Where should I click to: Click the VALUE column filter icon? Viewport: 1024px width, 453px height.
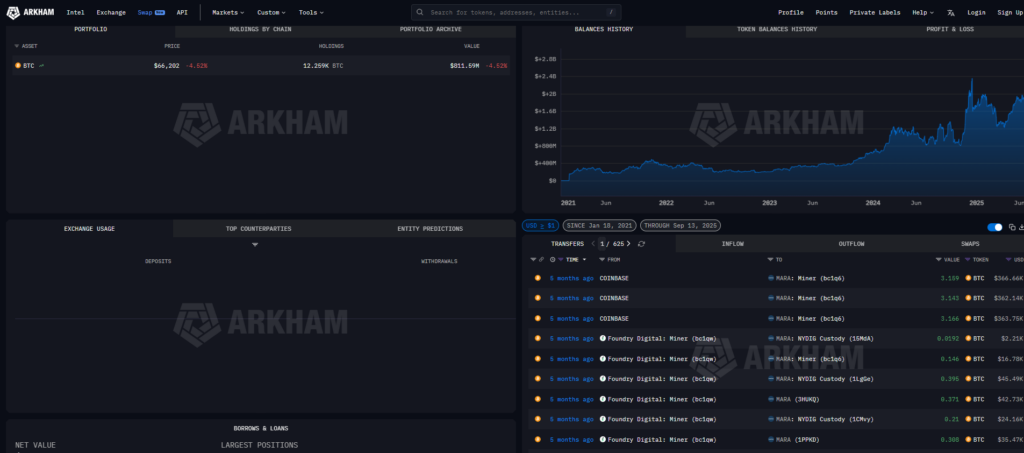pos(938,259)
